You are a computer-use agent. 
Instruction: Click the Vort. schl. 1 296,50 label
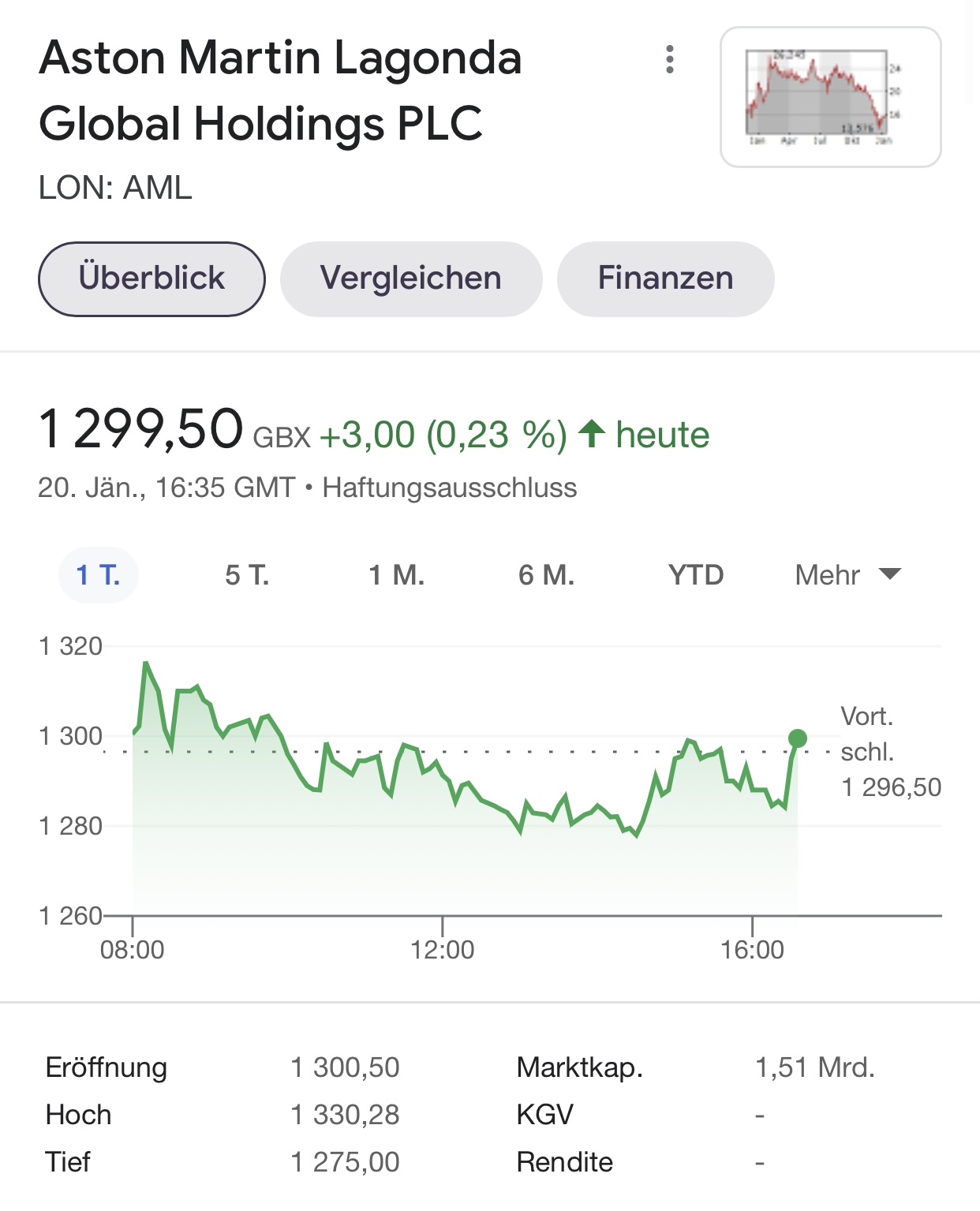(890, 752)
